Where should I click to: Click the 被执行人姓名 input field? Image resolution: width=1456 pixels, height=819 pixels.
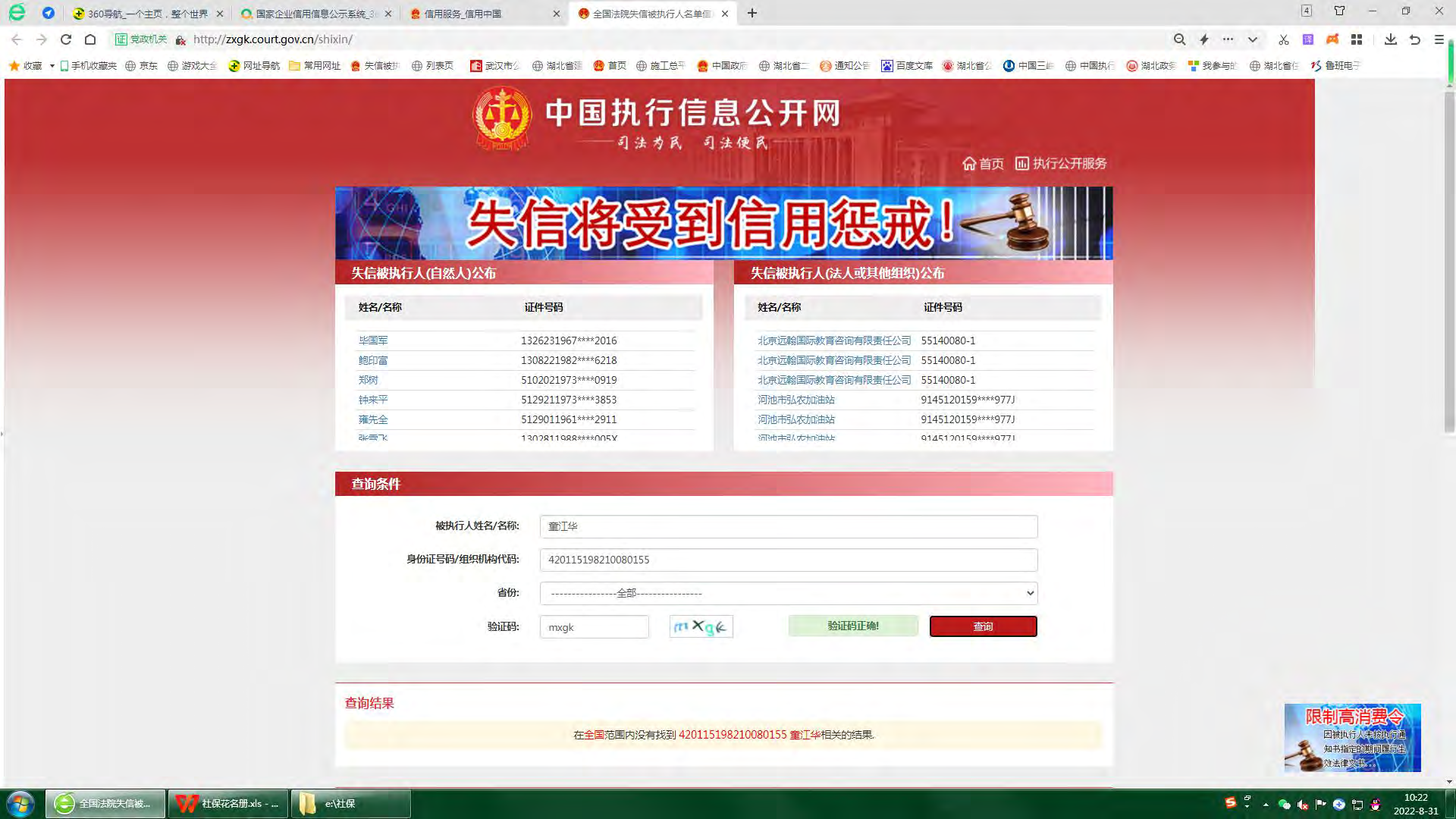788,526
